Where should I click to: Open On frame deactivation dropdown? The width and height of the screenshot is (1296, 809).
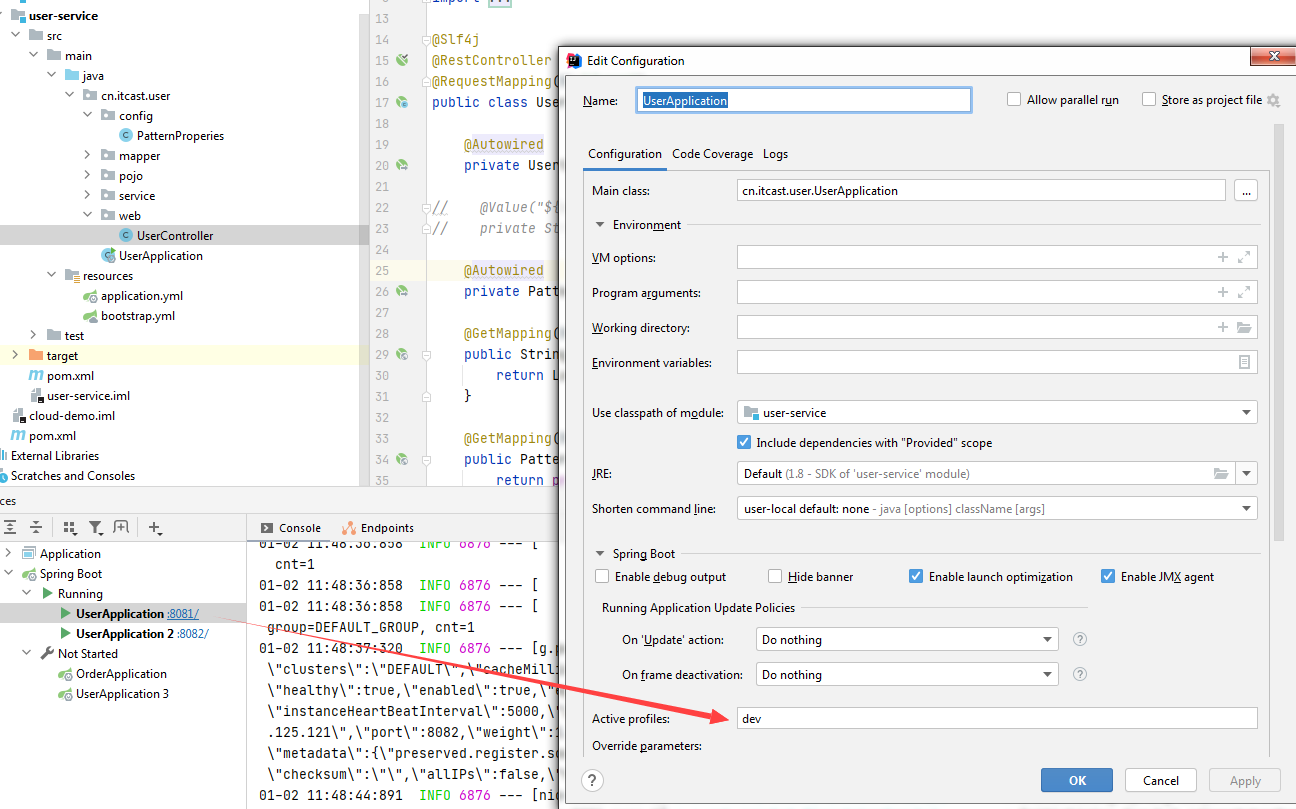(x=907, y=674)
